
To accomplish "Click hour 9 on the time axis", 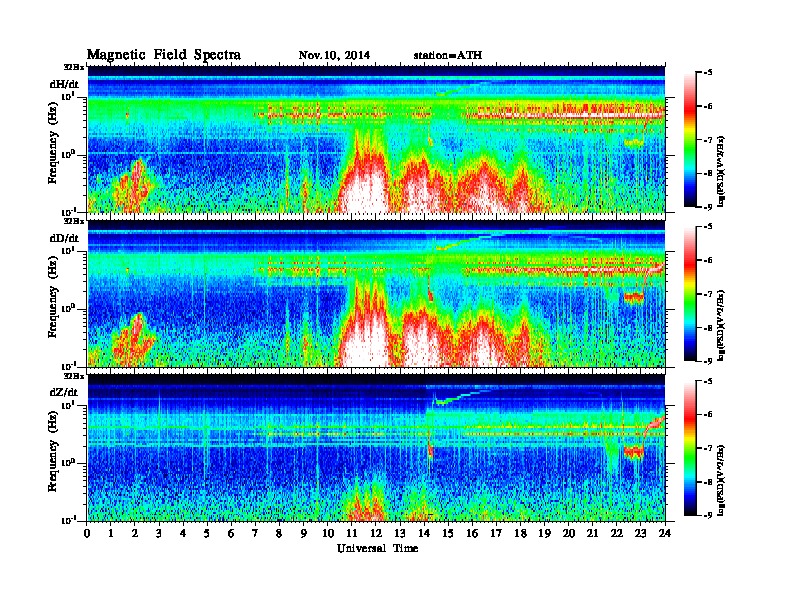I will point(304,533).
